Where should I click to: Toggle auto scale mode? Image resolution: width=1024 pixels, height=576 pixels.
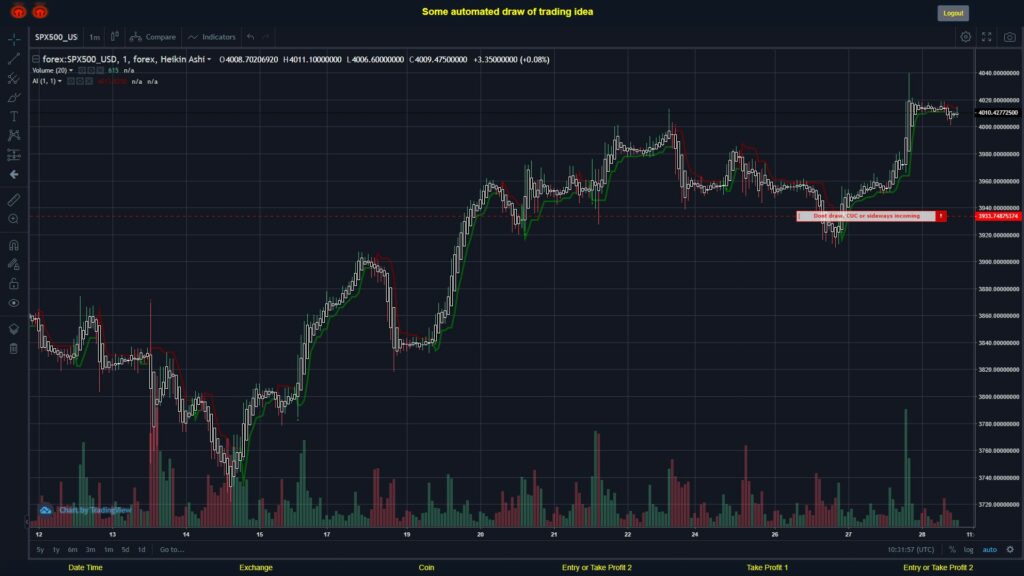[990, 550]
